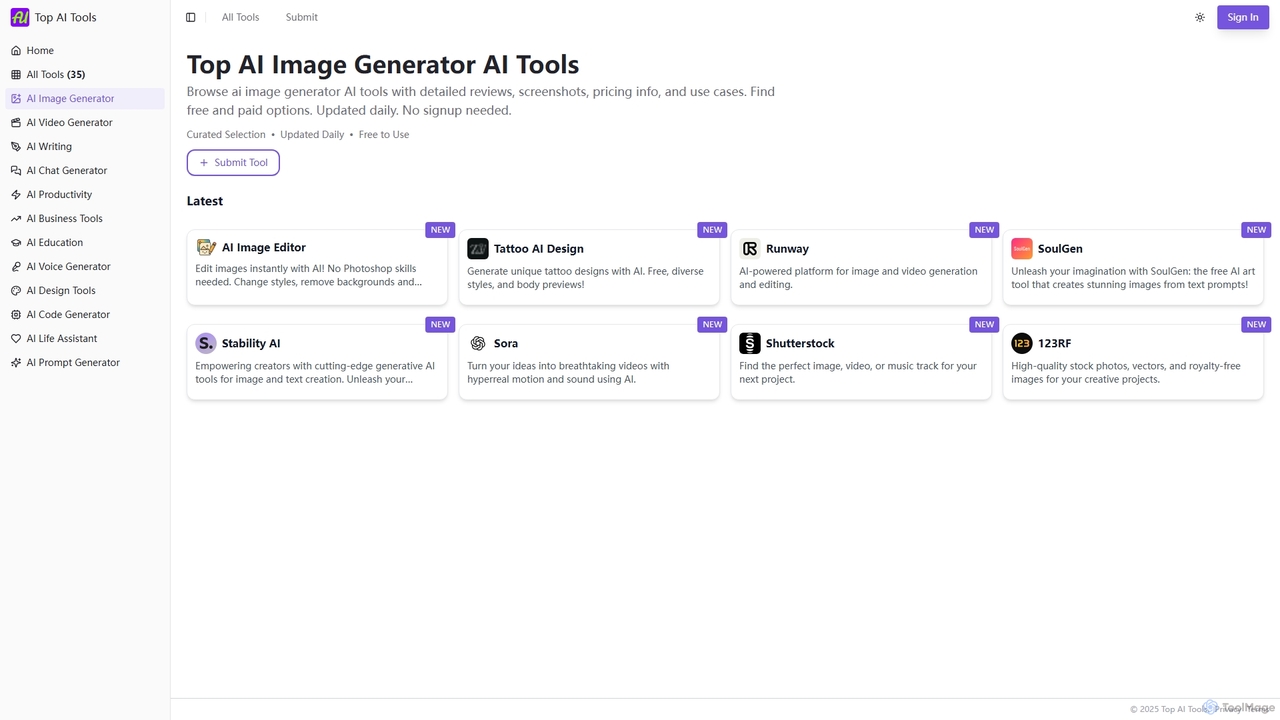Select AI Productivity category label
The image size is (1280, 720).
59,194
